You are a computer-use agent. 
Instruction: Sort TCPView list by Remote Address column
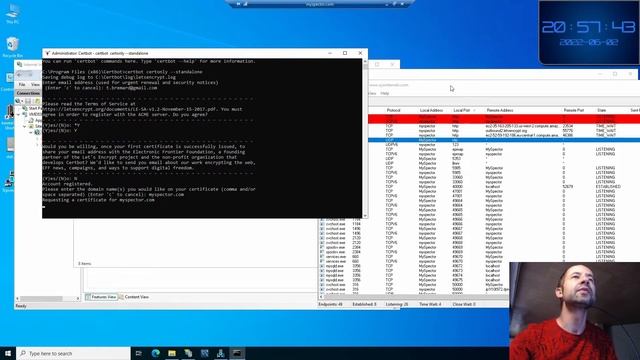point(500,110)
